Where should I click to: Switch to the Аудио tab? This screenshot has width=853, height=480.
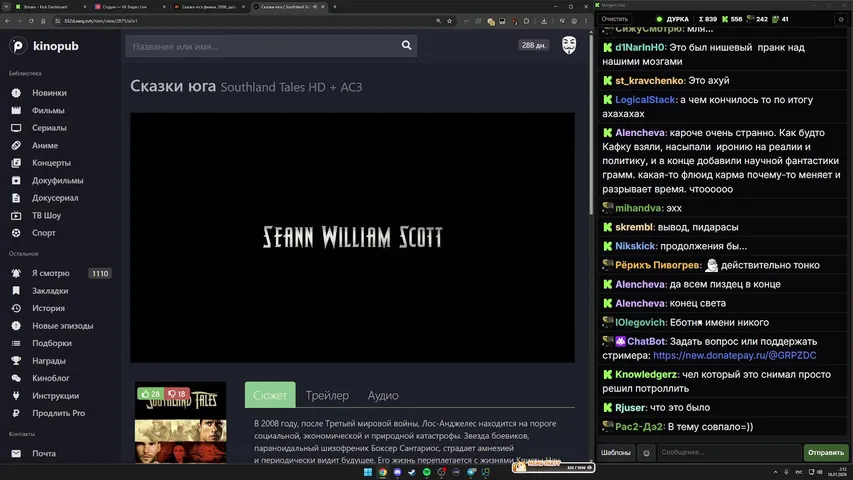[383, 396]
